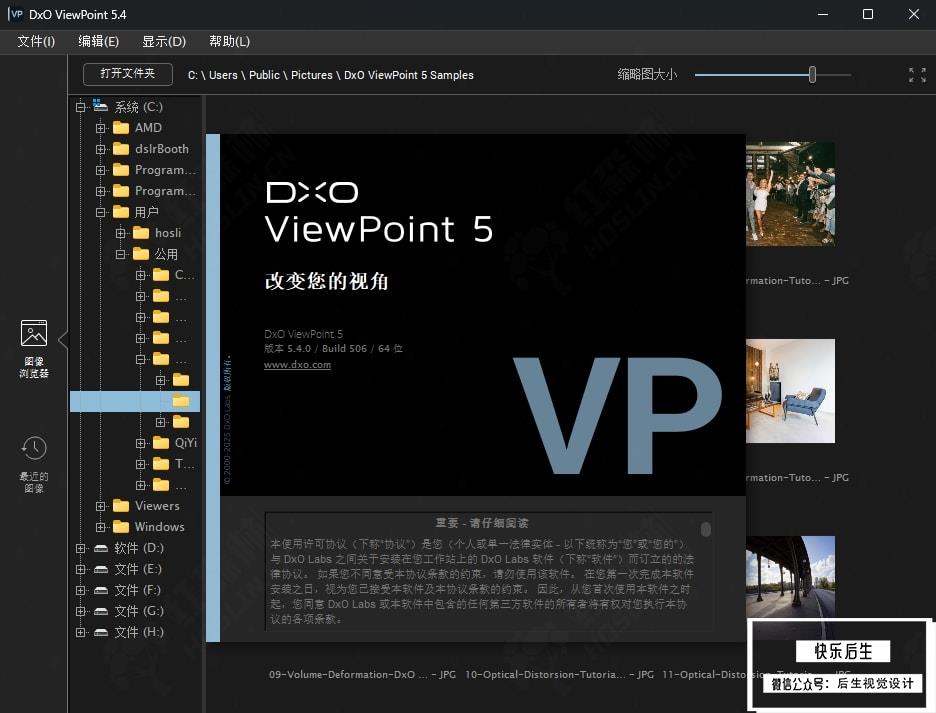Open the 帮助(L) menu
This screenshot has width=936, height=713.
229,41
